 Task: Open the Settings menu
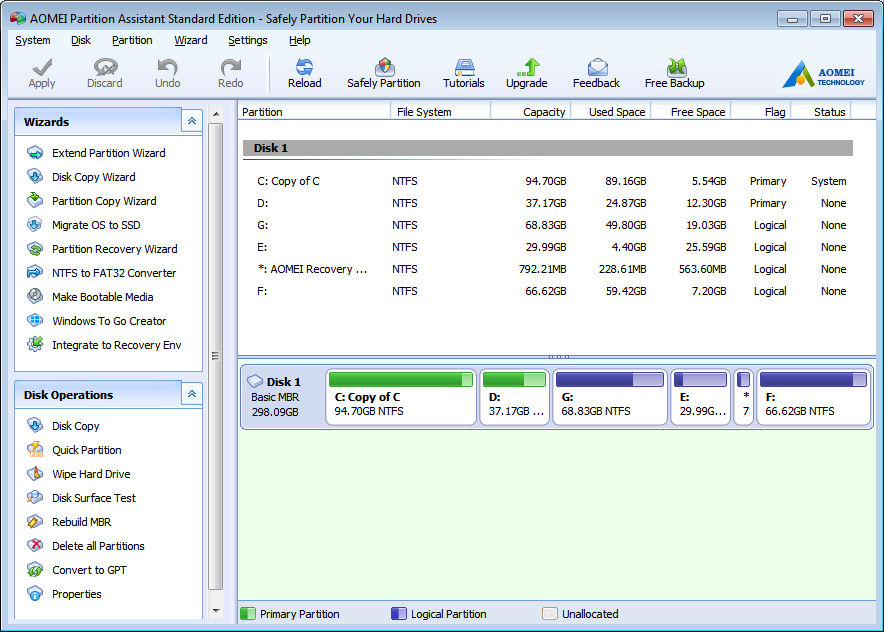(x=247, y=41)
